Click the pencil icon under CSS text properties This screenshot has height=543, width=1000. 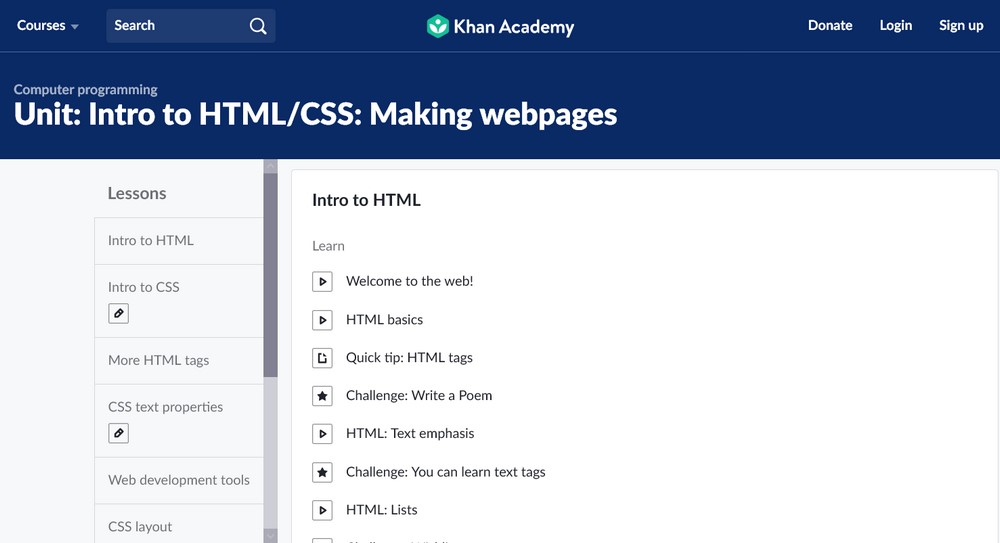point(119,433)
